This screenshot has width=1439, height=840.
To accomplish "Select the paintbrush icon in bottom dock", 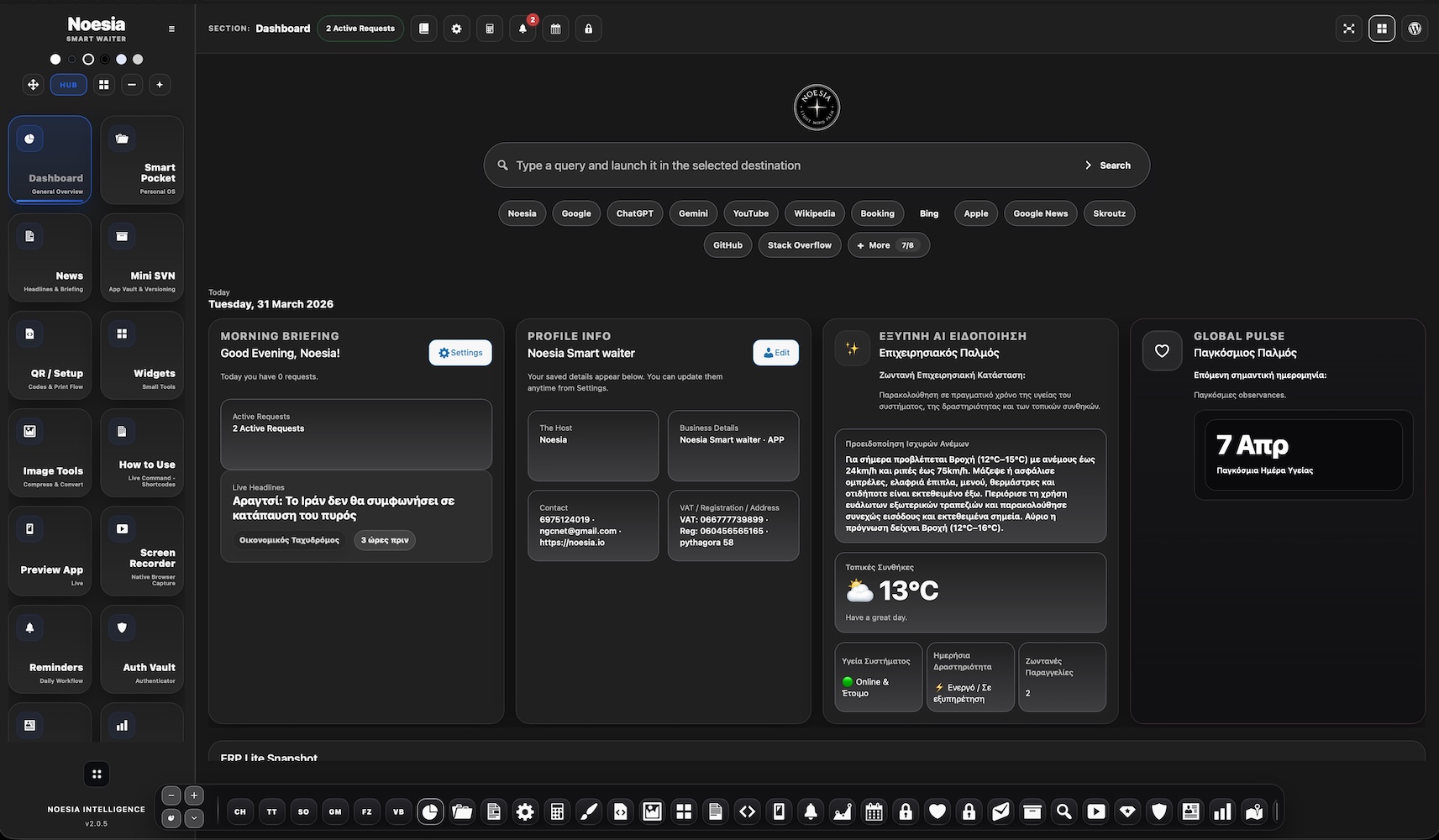I will [589, 811].
